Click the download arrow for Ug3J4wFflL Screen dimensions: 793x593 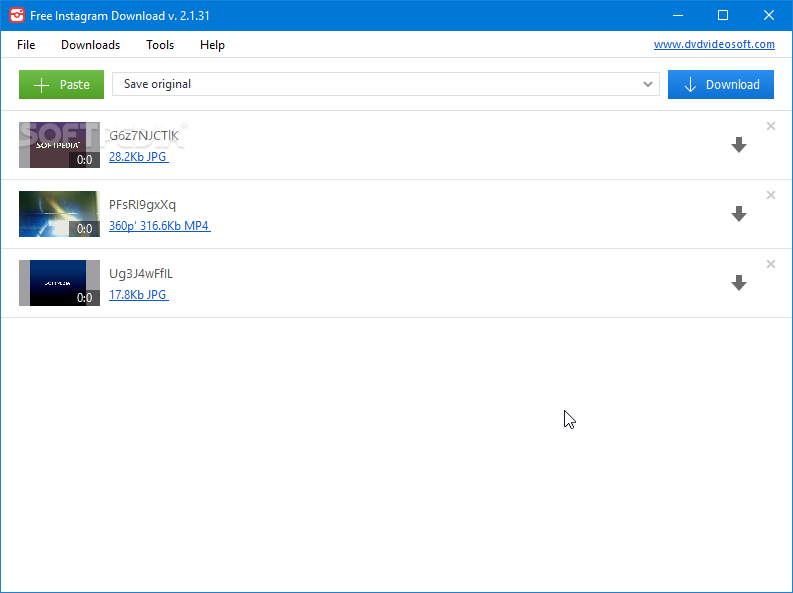coord(739,283)
